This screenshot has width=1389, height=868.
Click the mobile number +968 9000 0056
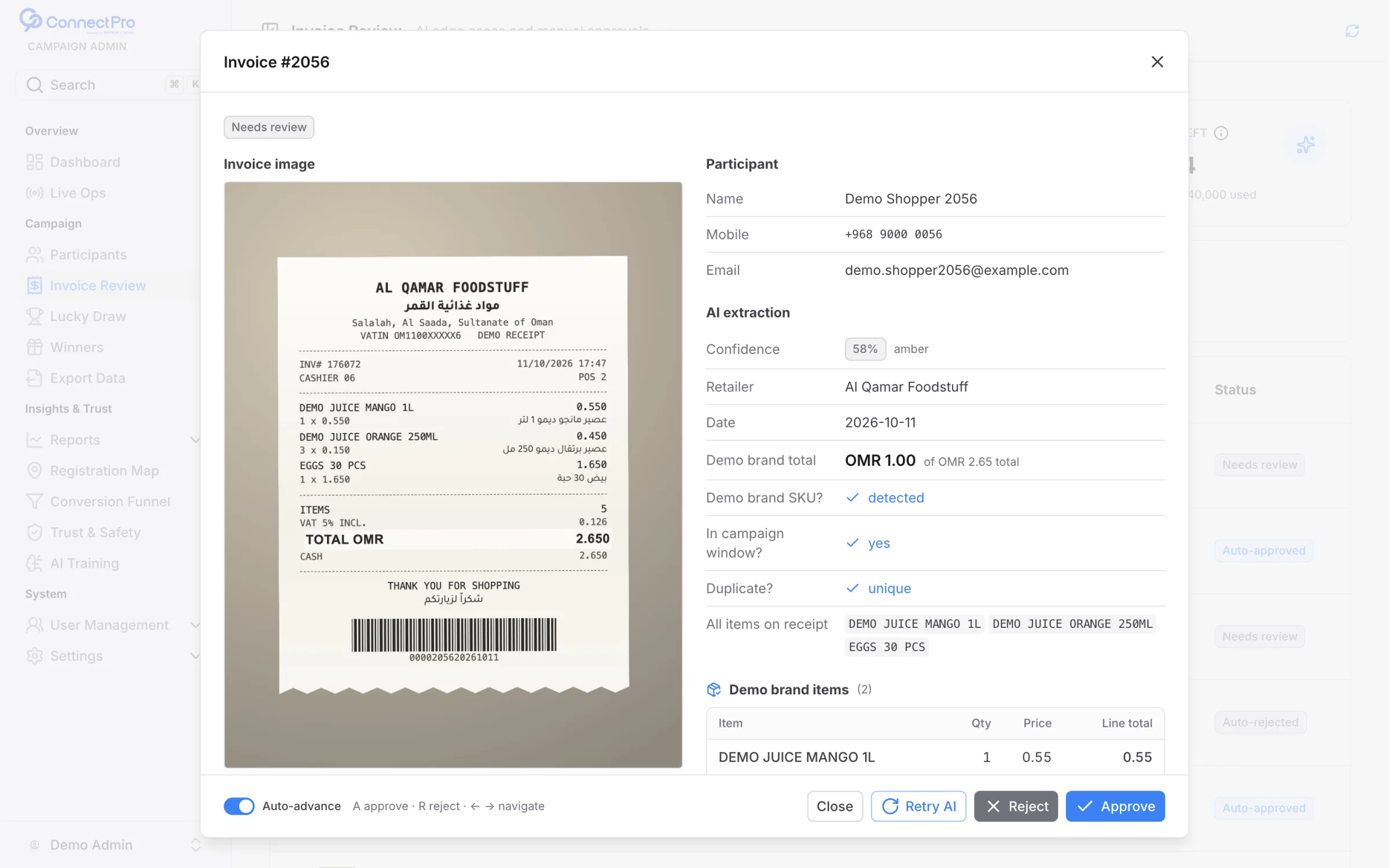pos(894,234)
